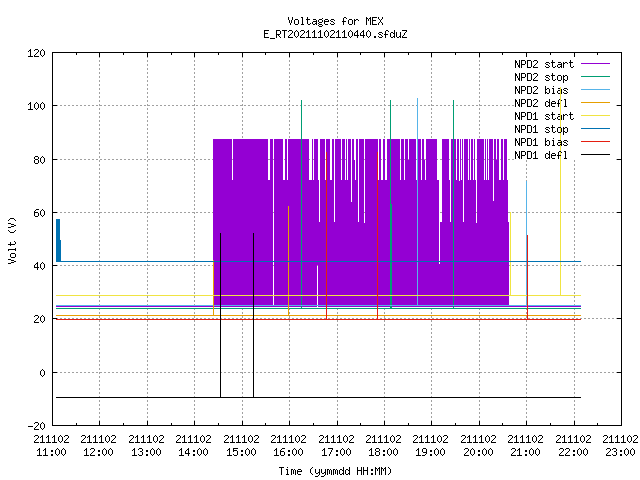Click the 'NPD1 stop' legend label
The width and height of the screenshot is (640, 480).
pyautogui.click(x=541, y=129)
